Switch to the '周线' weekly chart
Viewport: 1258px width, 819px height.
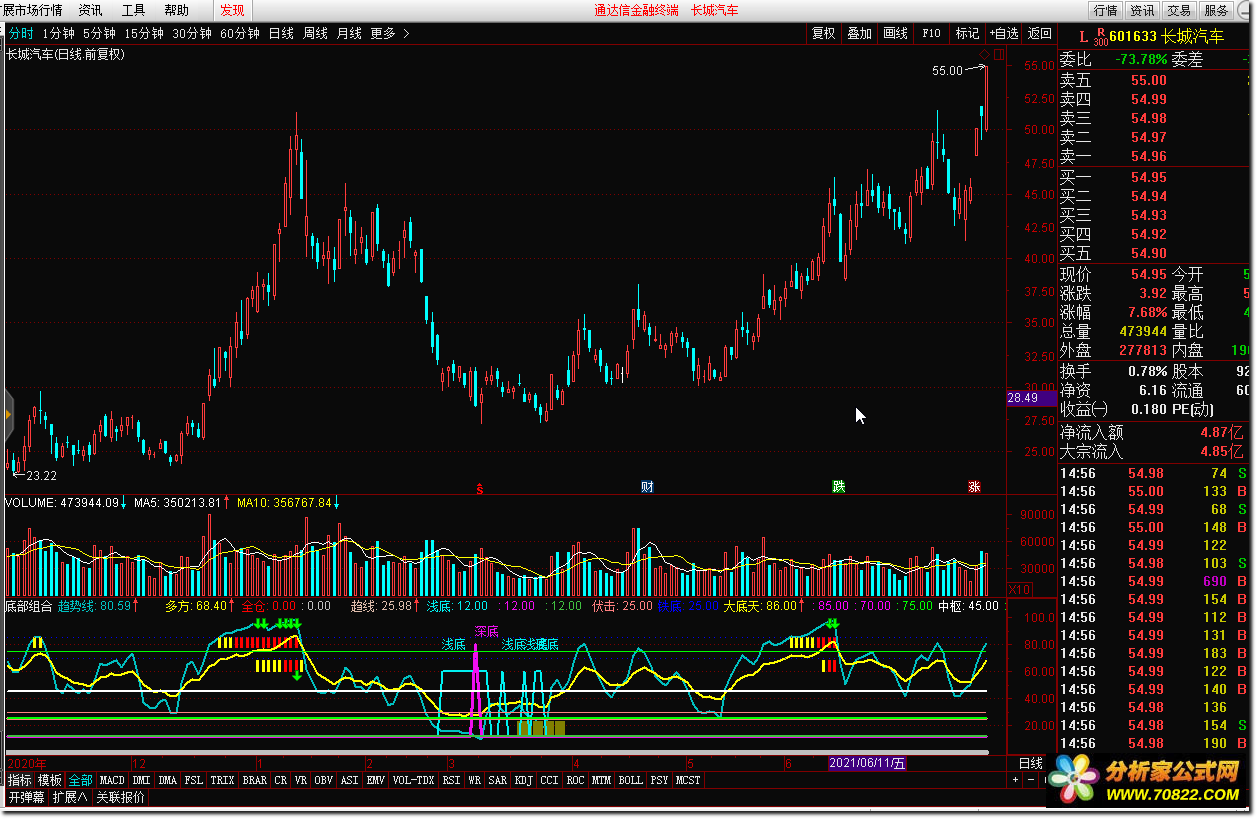[315, 33]
